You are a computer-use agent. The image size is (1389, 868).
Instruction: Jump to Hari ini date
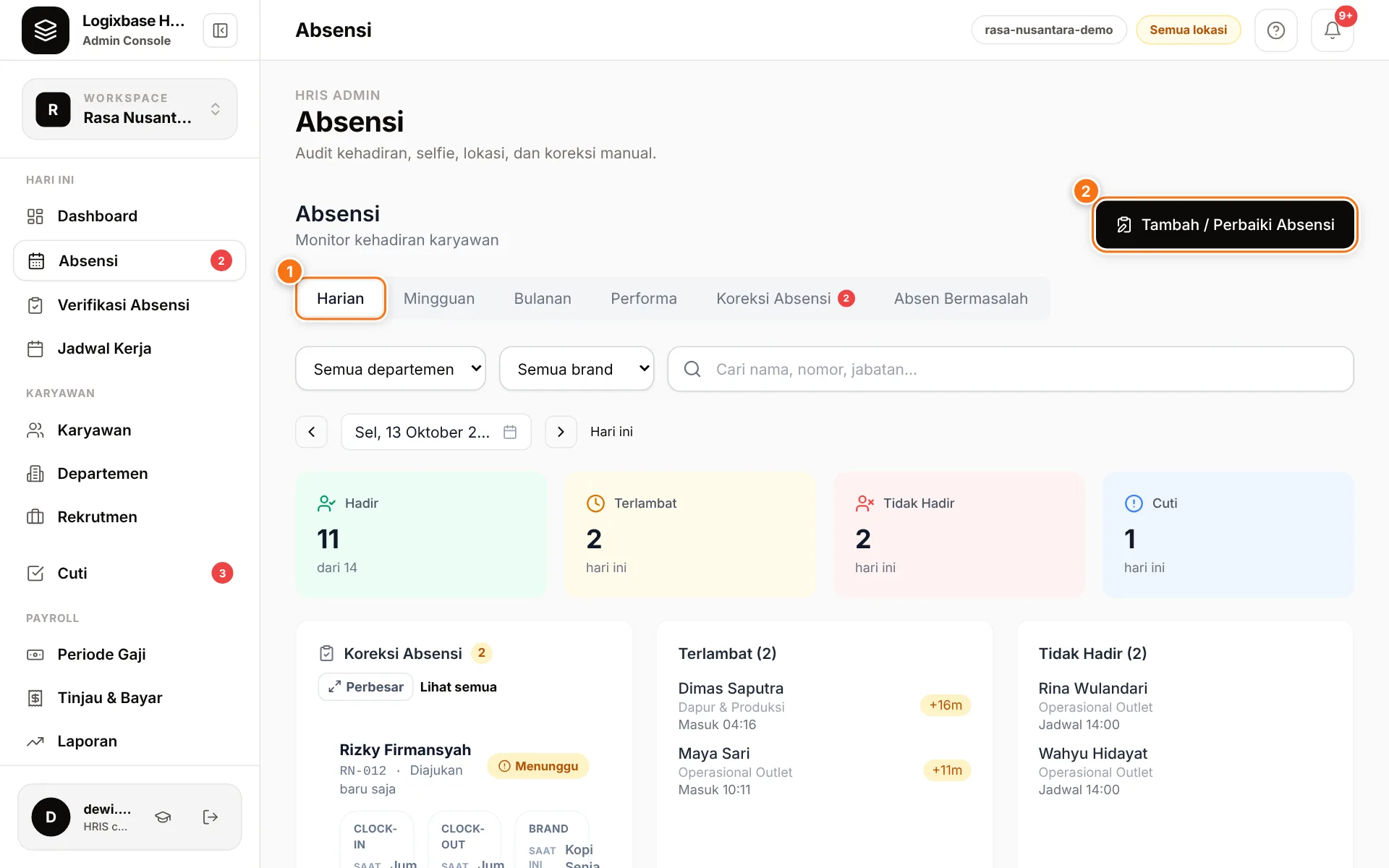click(x=611, y=432)
